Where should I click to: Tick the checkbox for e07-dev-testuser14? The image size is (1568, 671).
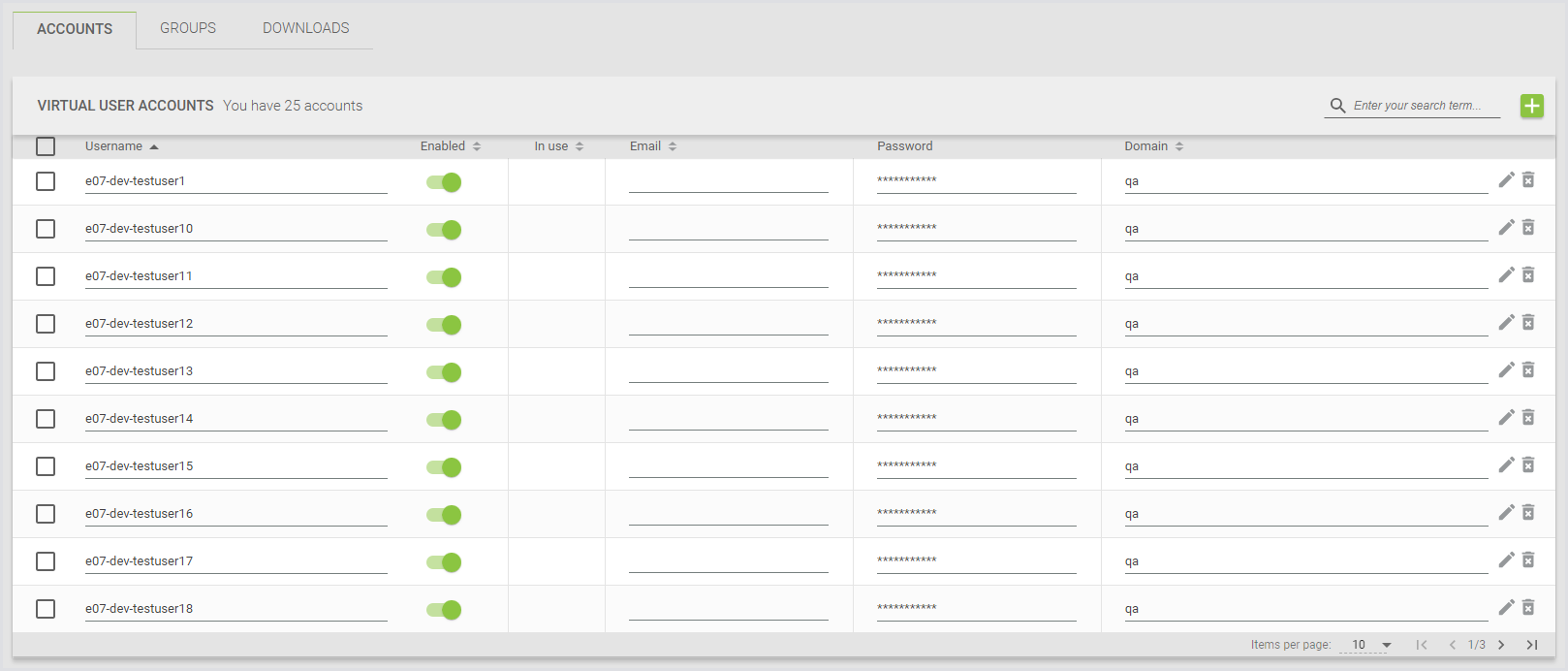(46, 419)
